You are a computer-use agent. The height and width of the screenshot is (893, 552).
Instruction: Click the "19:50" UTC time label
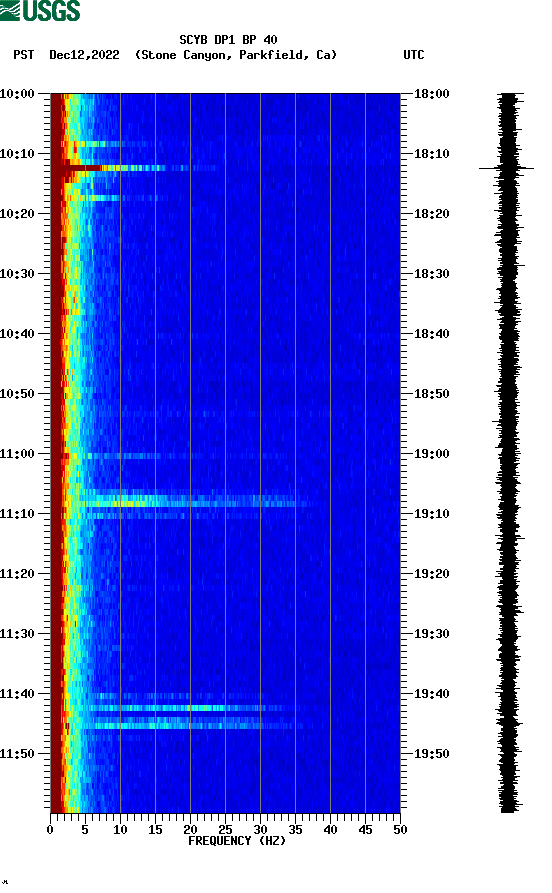(x=432, y=753)
